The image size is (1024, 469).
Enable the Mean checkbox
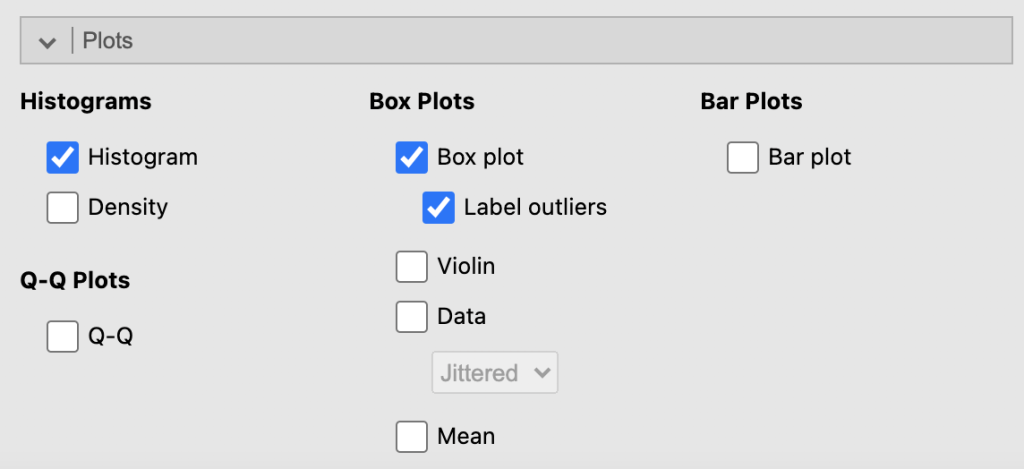point(412,437)
